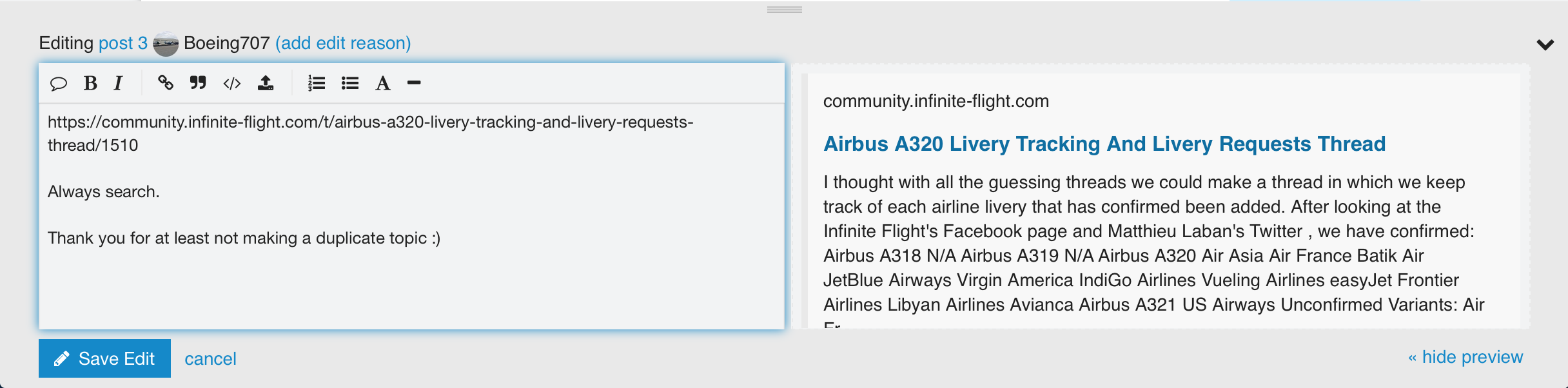This screenshot has width=1568, height=388.
Task: Click the reply-as-new-topic speech bubble icon
Action: 59,83
